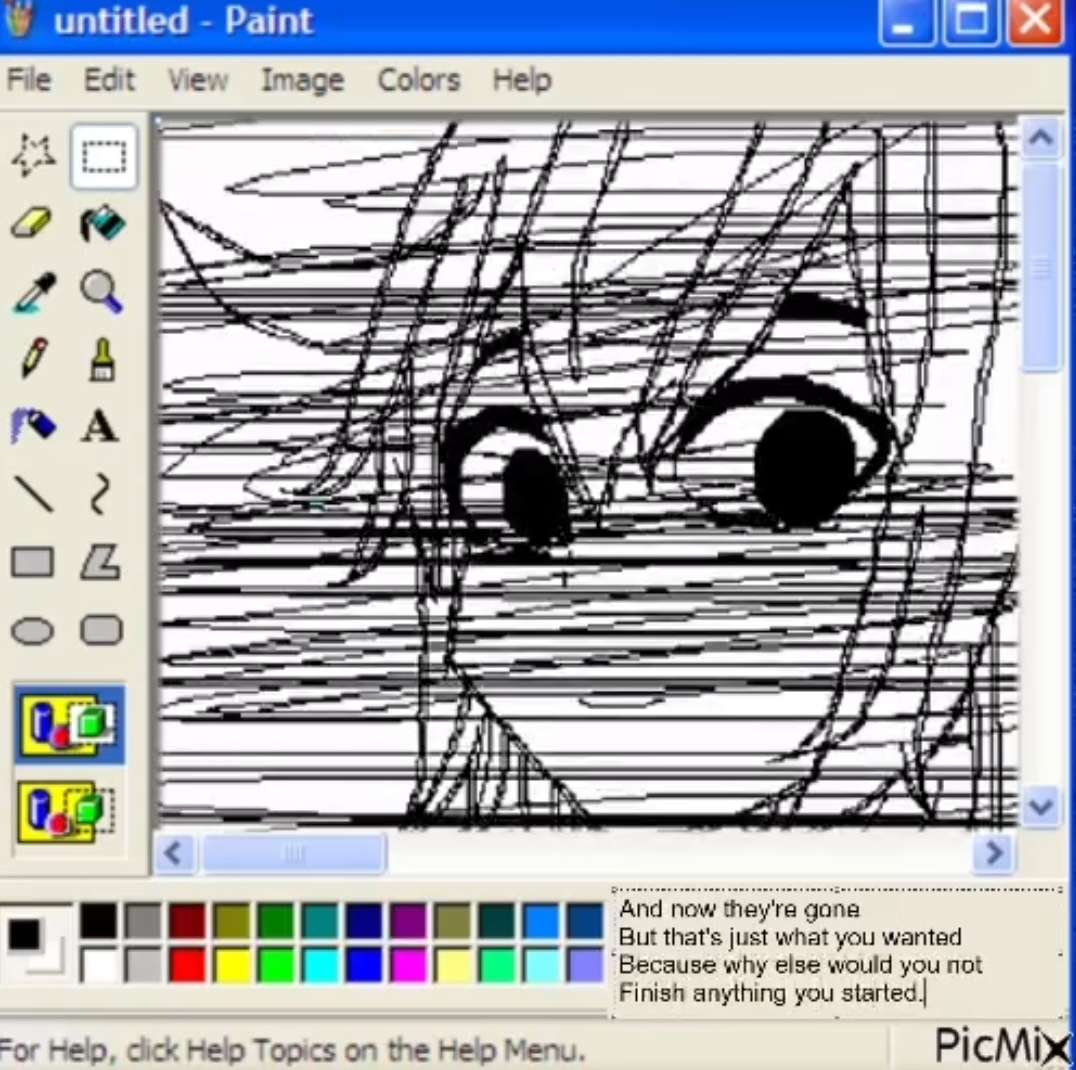The height and width of the screenshot is (1070, 1076).
Task: Pick the Airbrush spray can
Action: point(33,426)
